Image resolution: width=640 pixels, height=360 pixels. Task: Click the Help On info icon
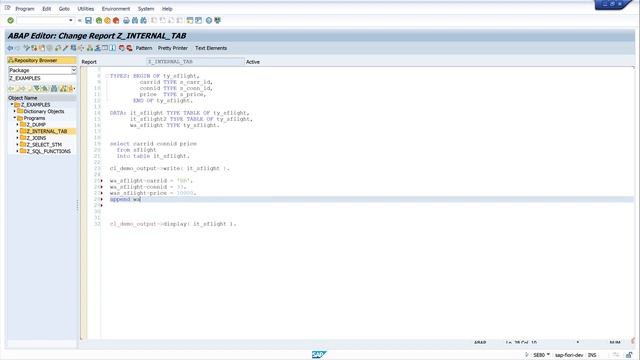pyautogui.click(x=112, y=48)
